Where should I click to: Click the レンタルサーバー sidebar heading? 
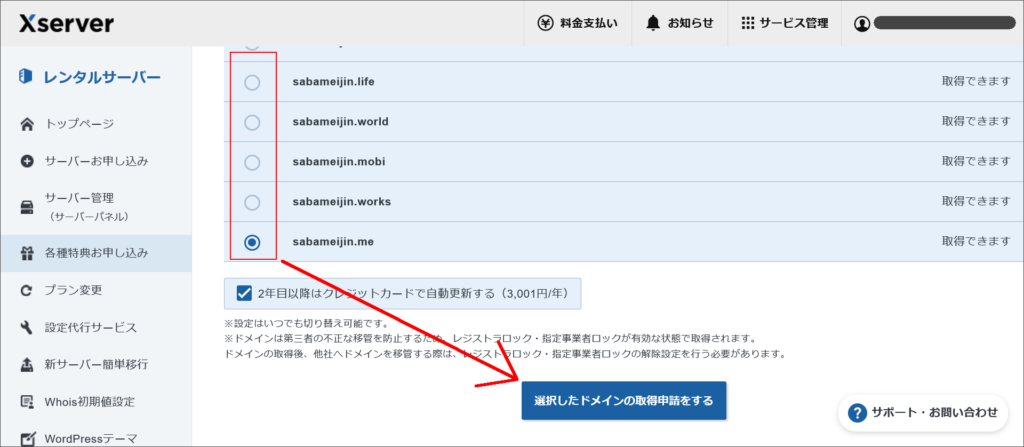(102, 77)
